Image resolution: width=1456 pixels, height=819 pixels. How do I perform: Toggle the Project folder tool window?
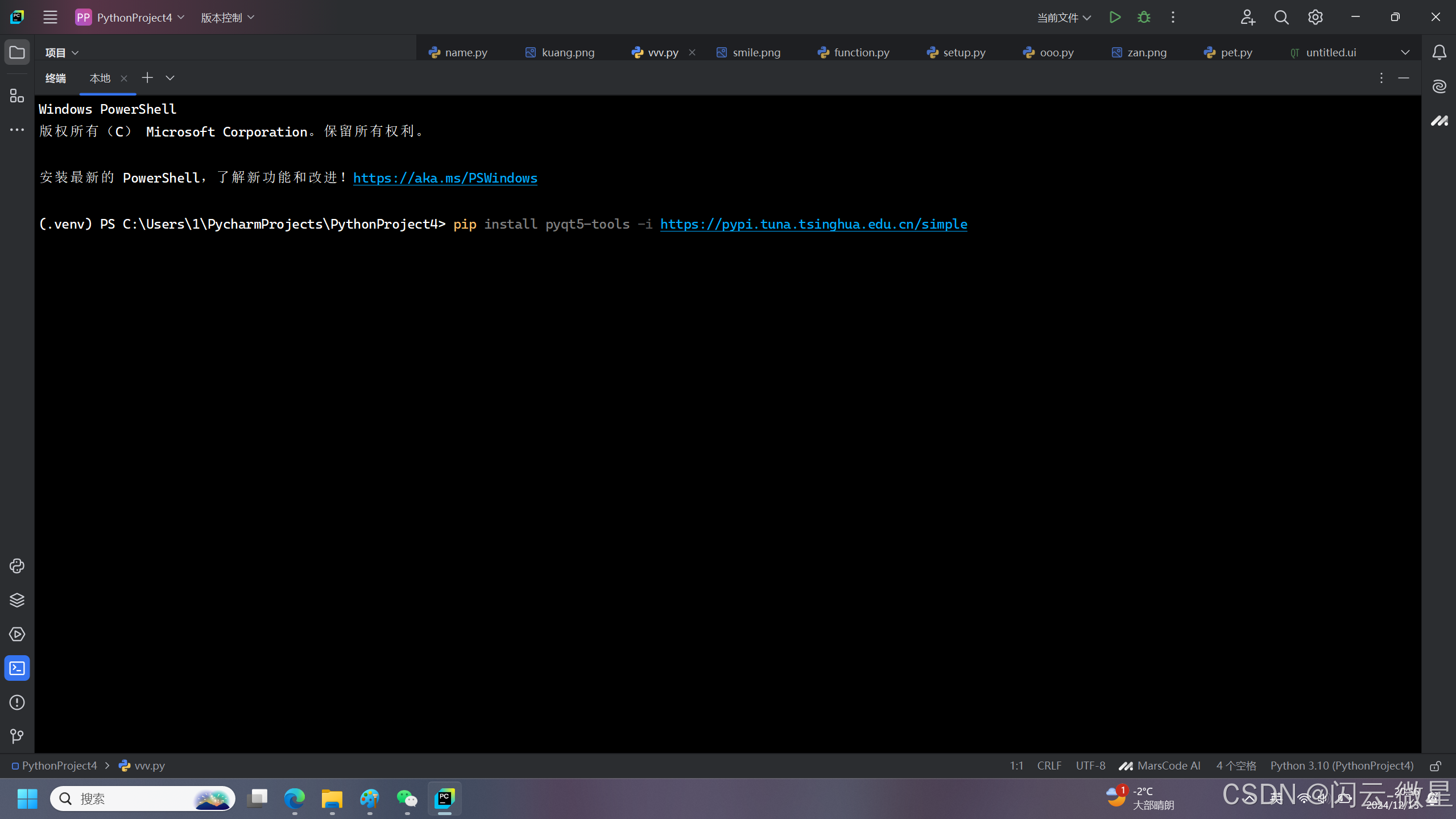17,52
